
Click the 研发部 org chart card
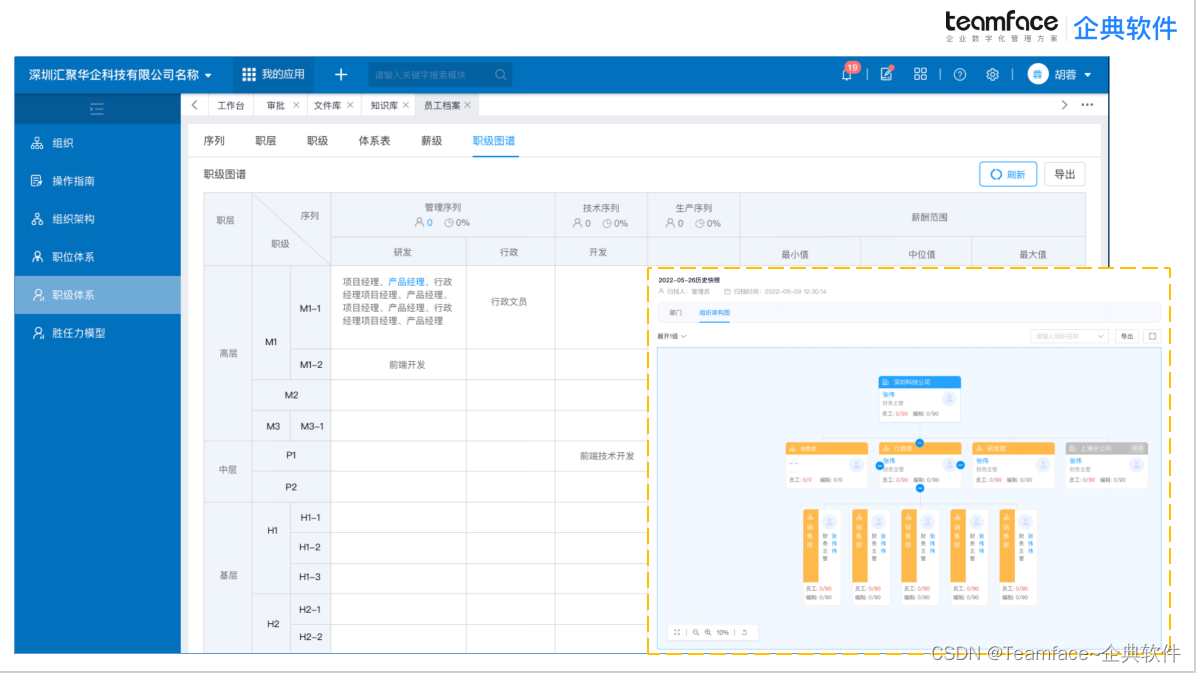click(1014, 465)
